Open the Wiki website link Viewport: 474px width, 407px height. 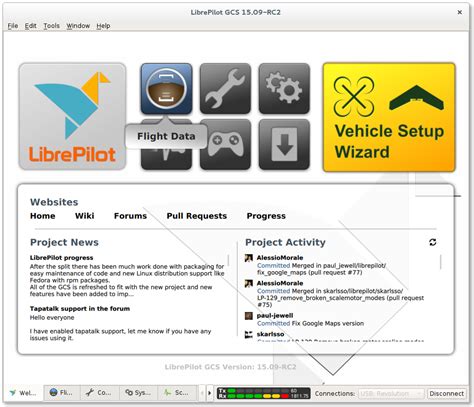click(x=85, y=216)
